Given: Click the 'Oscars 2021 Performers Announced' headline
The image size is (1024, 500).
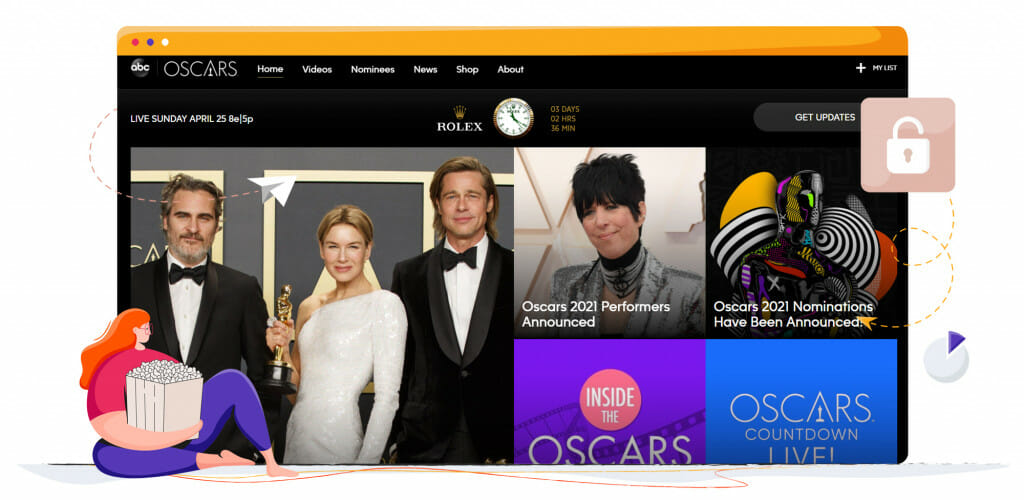Looking at the screenshot, I should coord(596,314).
